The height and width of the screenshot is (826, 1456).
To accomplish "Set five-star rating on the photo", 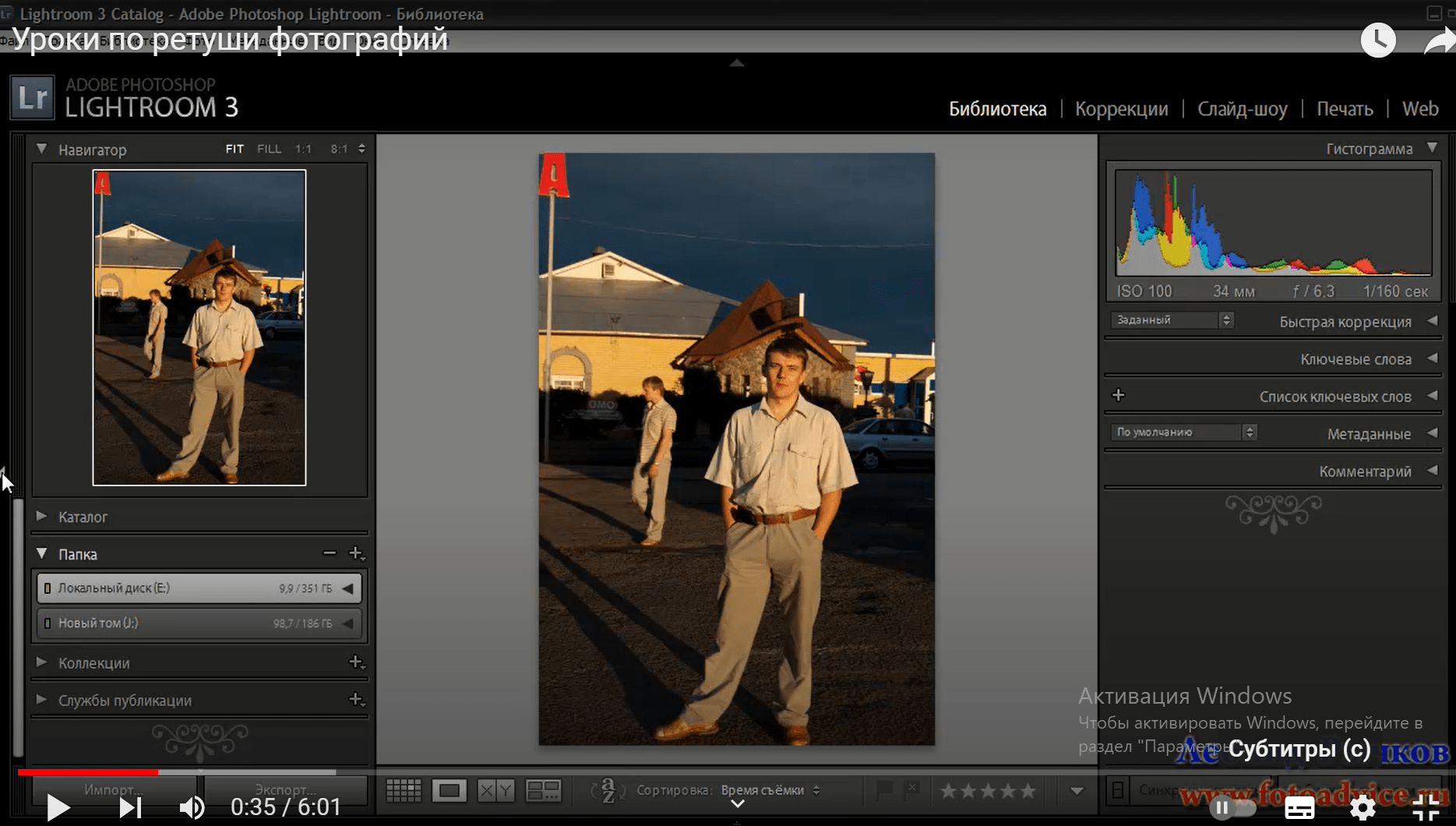I will (1028, 791).
